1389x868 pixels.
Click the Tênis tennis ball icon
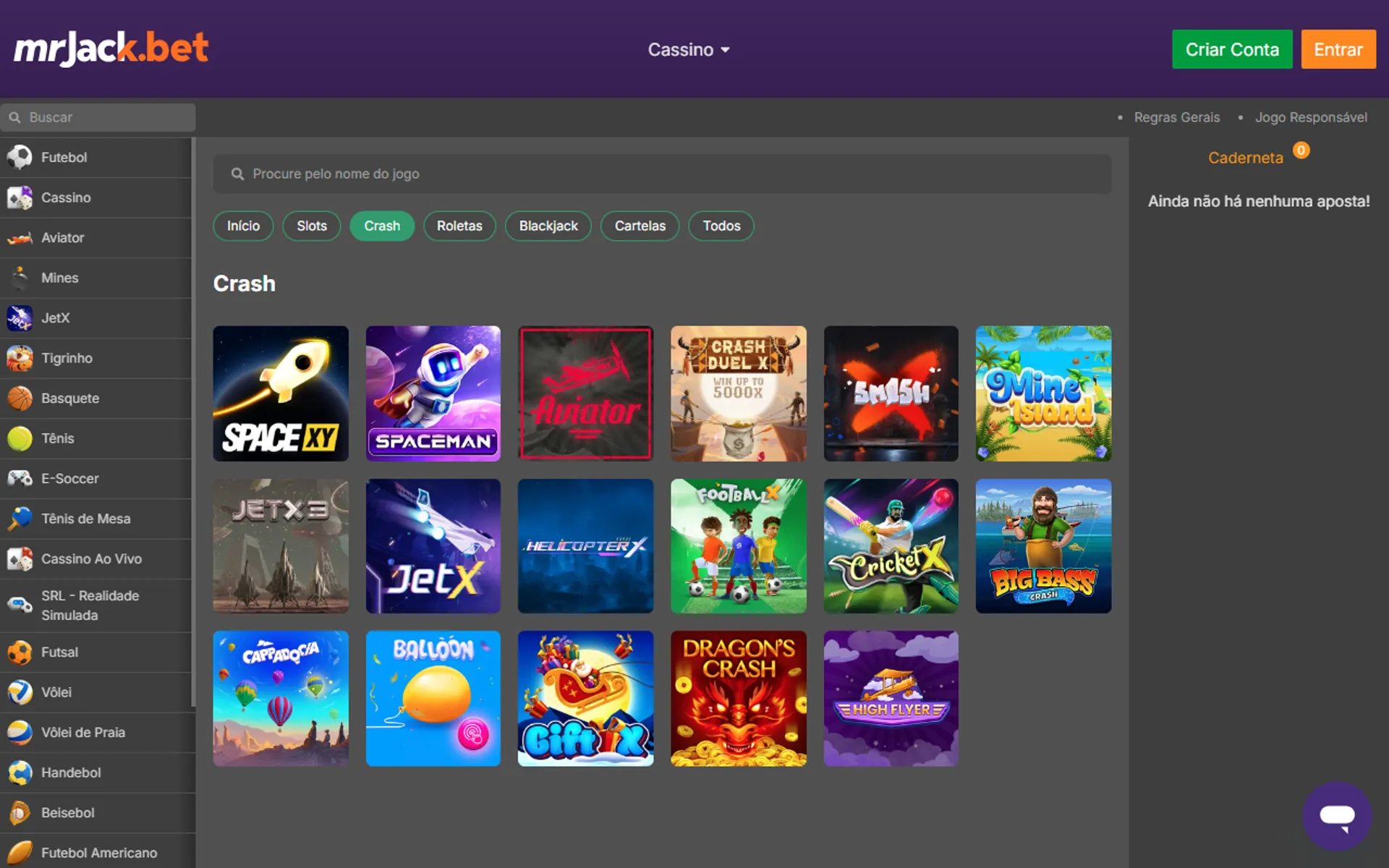pyautogui.click(x=20, y=438)
